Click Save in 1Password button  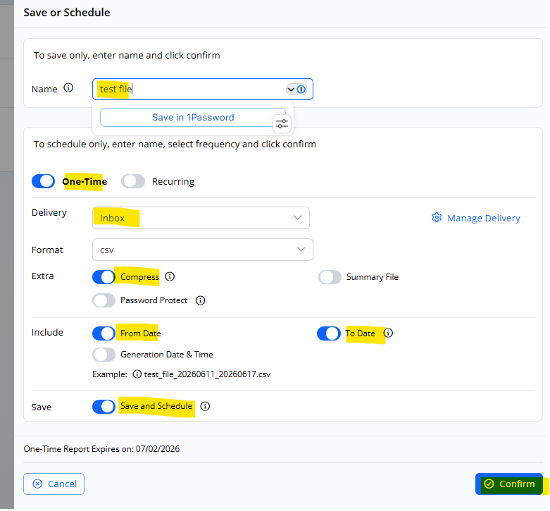pos(193,117)
